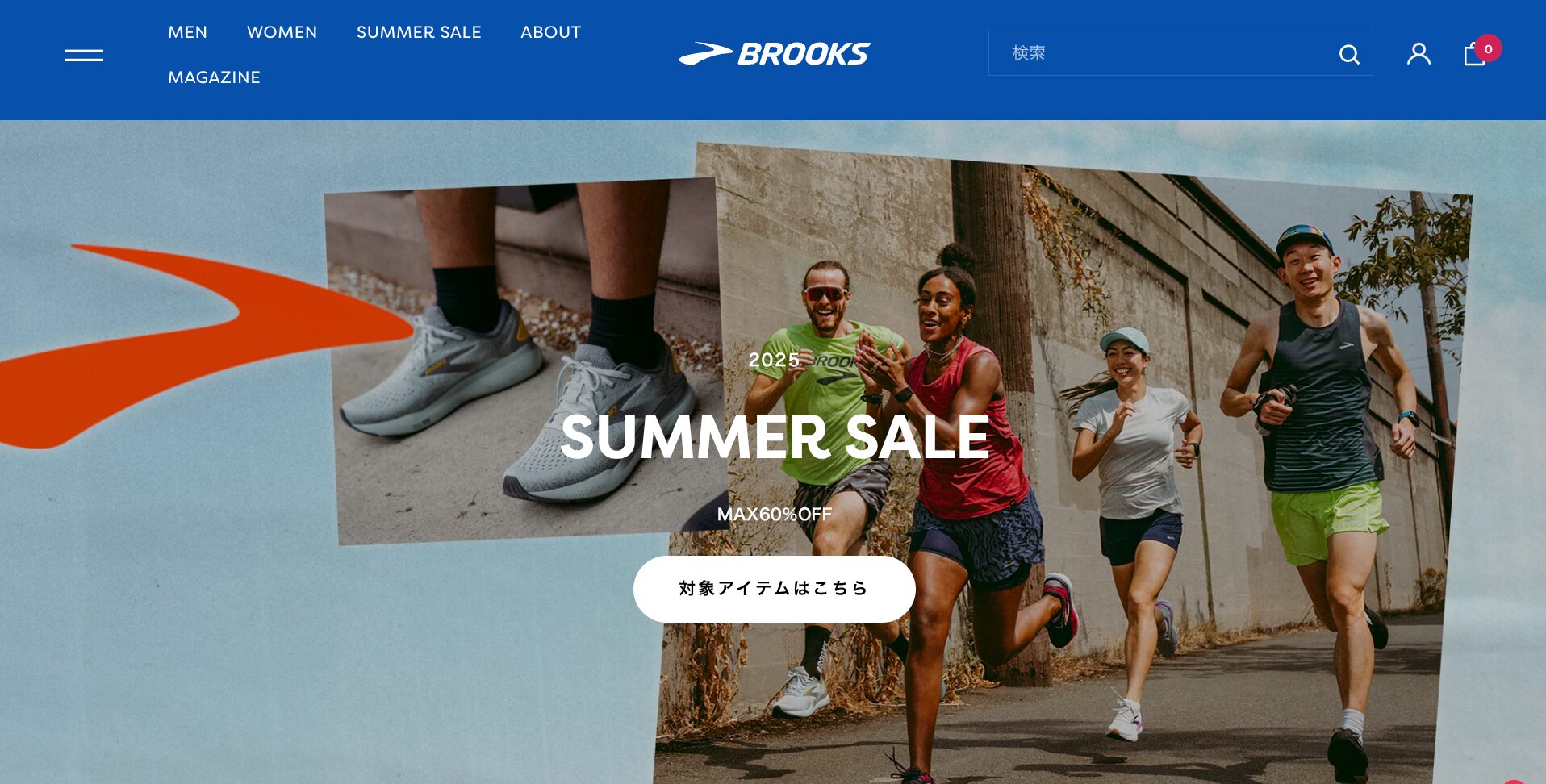
Task: Click the 対象アイテムはこちら button
Action: click(x=775, y=589)
